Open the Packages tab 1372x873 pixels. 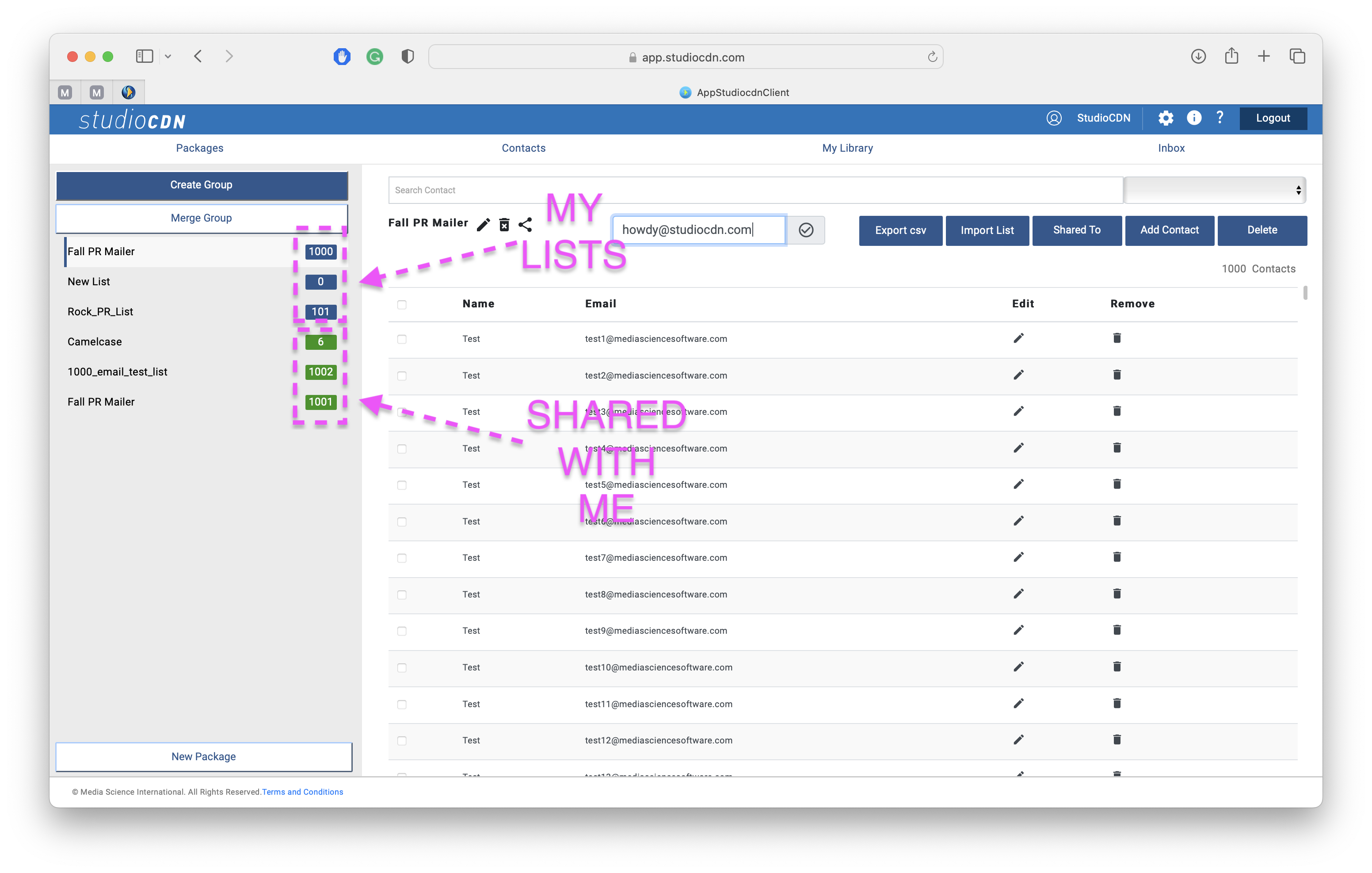199,148
